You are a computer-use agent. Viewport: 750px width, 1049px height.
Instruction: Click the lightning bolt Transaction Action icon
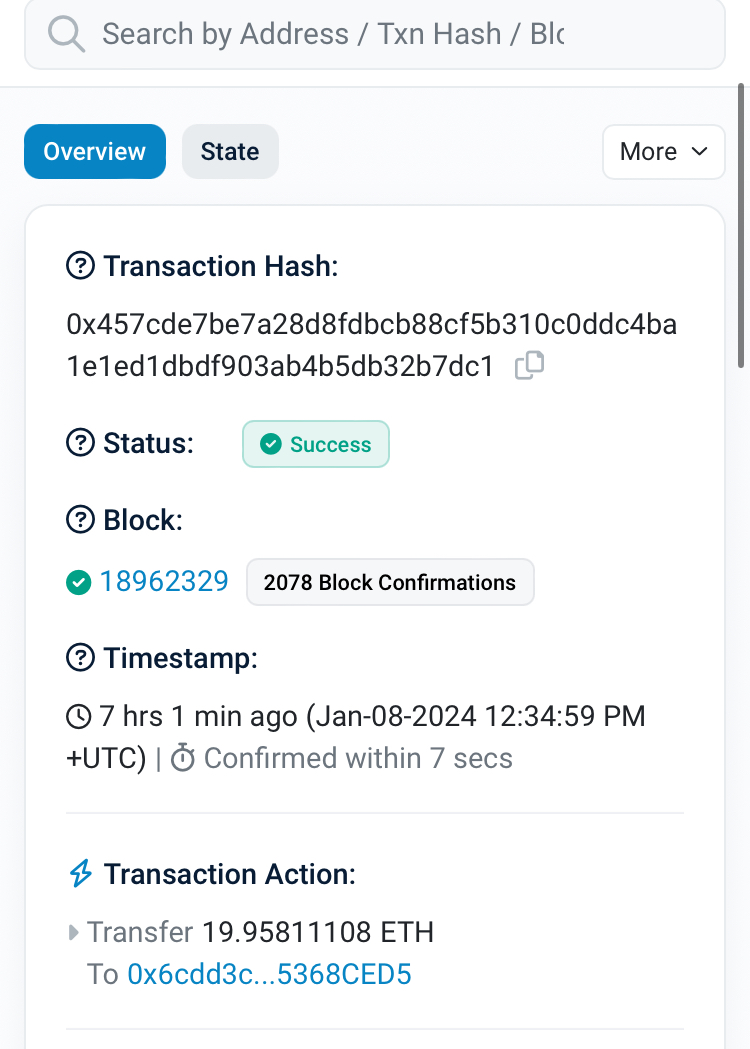(81, 874)
